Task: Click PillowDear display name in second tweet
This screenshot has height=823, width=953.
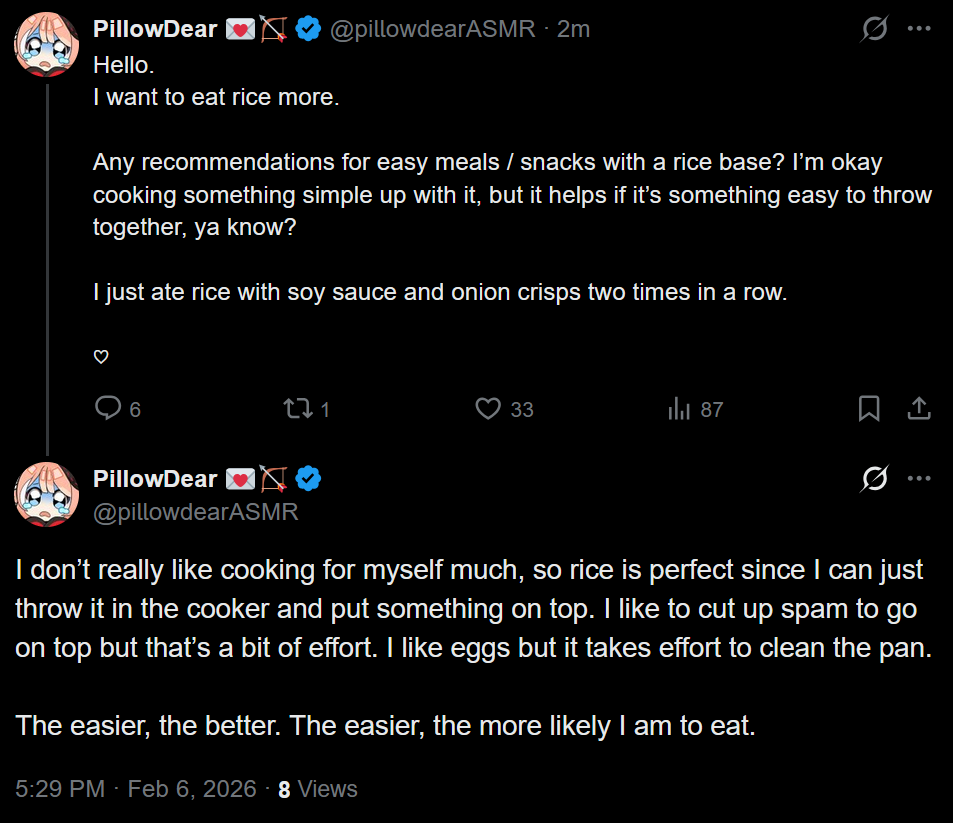Action: tap(155, 479)
